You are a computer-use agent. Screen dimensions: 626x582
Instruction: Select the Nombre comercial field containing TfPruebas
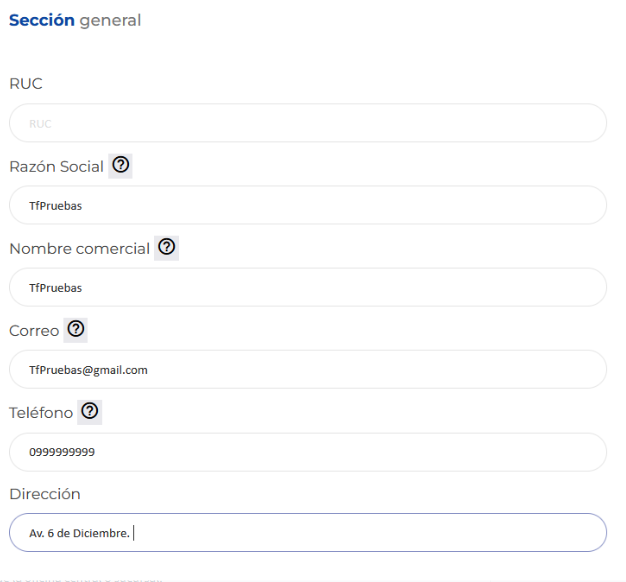coord(308,287)
